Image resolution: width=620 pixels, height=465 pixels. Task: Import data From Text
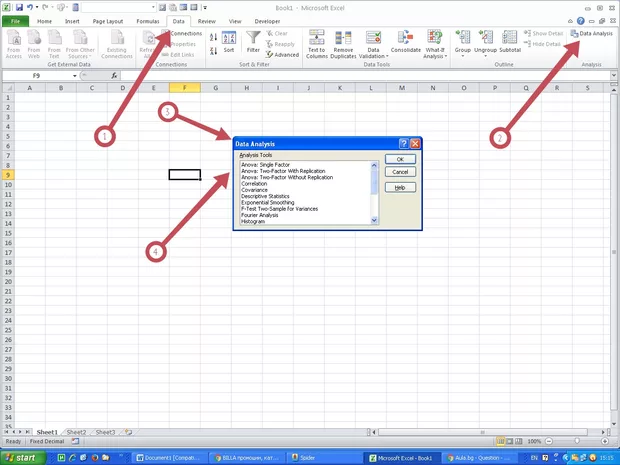coord(54,45)
